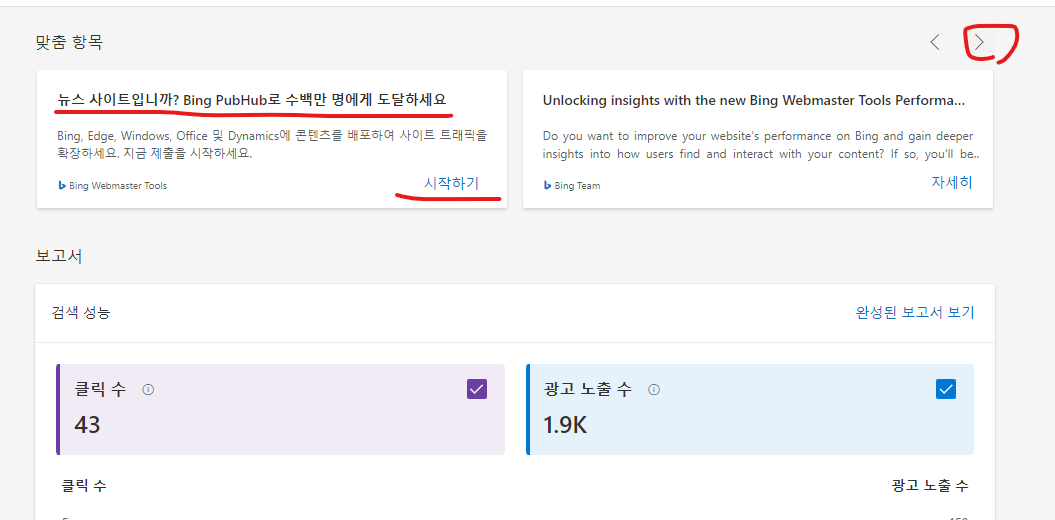Click the info icon beside 광고 노출 수
This screenshot has width=1055, height=520.
654,389
